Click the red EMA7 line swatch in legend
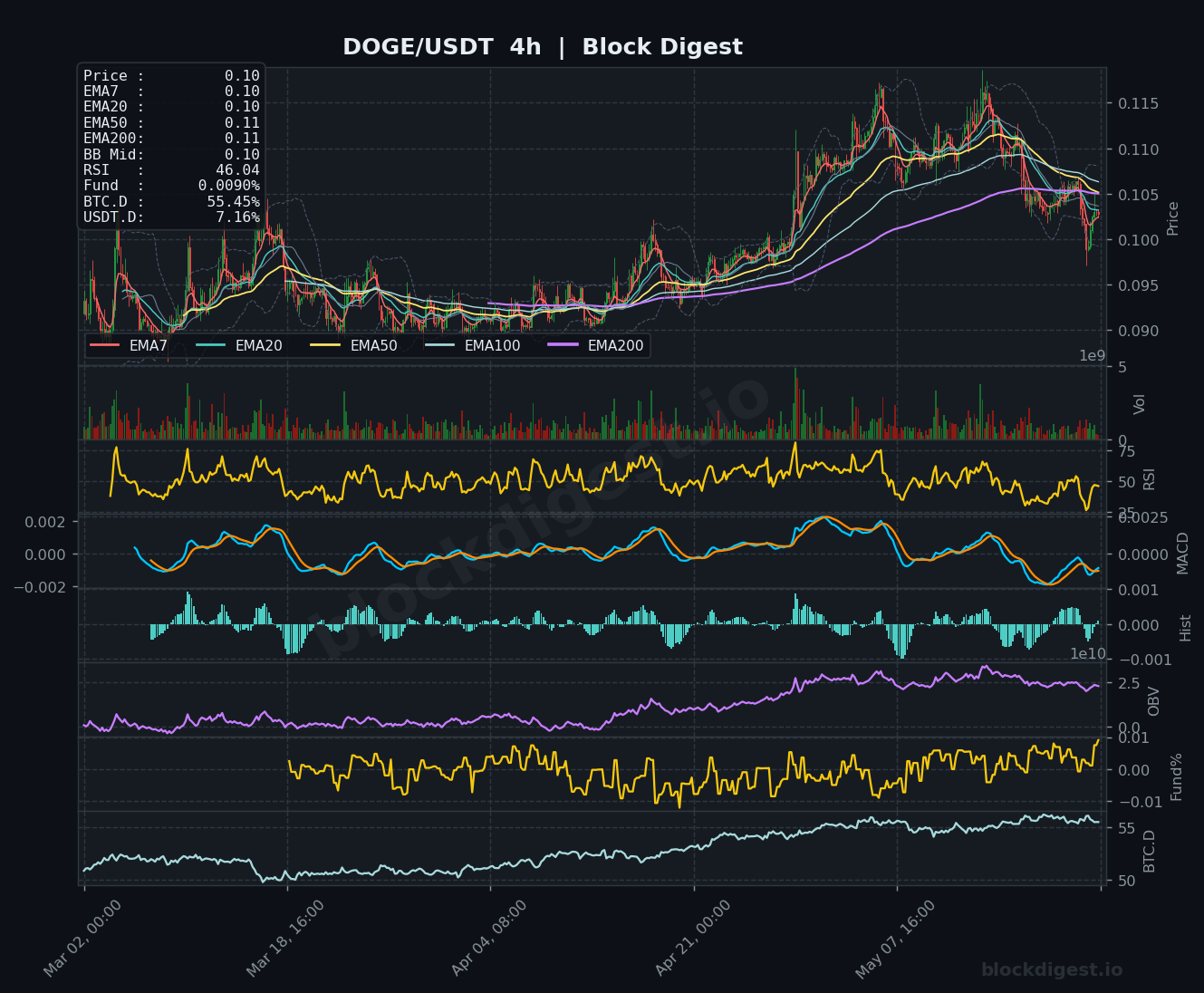The image size is (1204, 993). [105, 345]
